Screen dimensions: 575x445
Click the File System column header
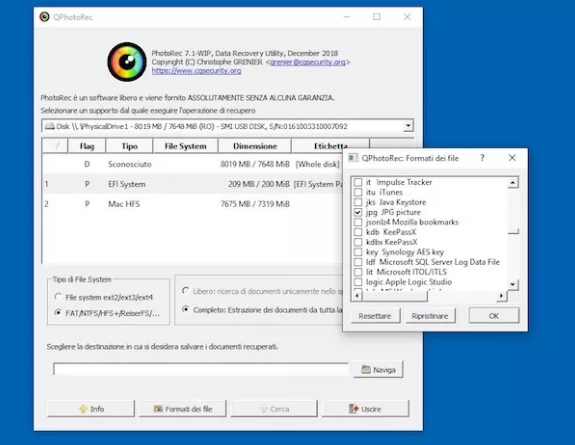186,146
